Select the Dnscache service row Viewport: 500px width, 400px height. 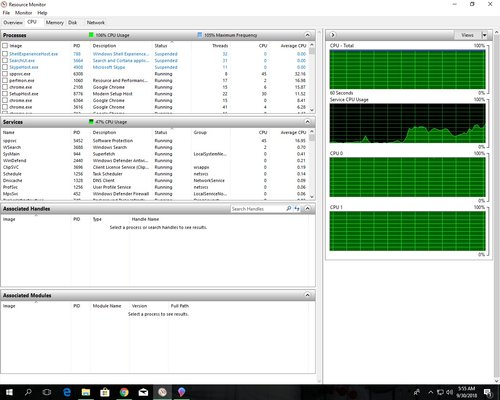point(155,181)
